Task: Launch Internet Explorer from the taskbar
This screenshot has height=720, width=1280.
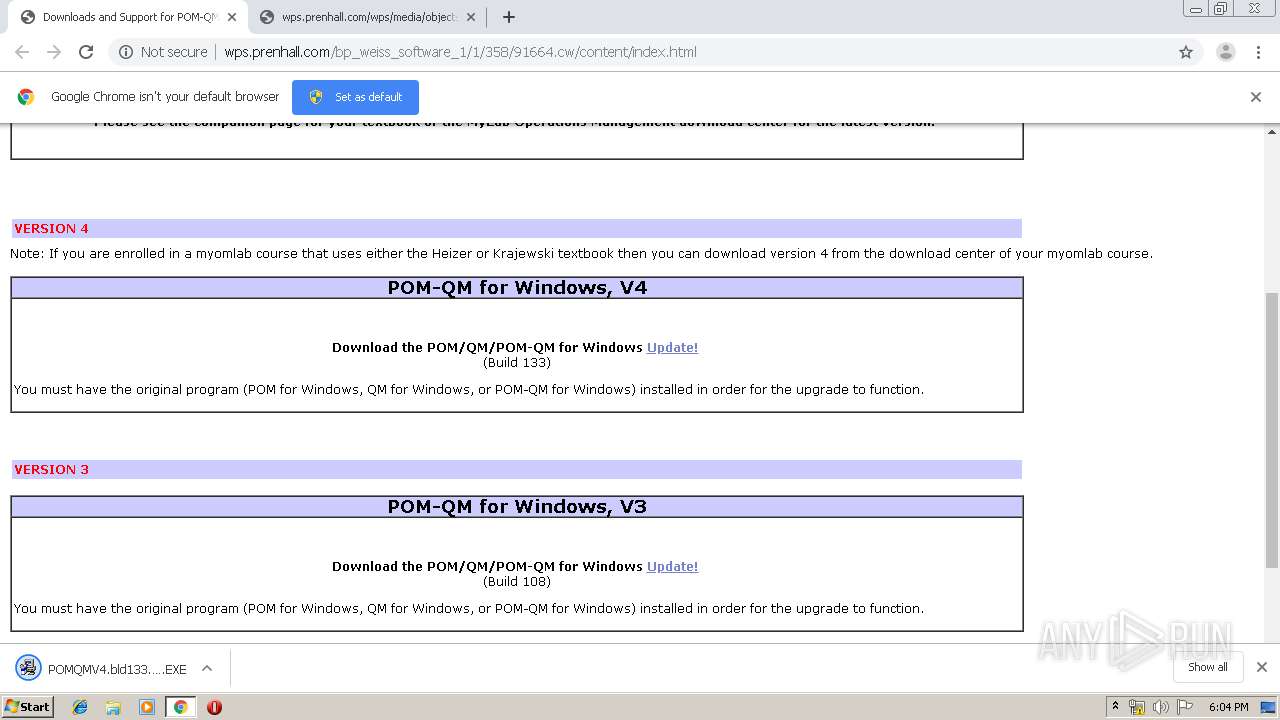Action: point(80,706)
